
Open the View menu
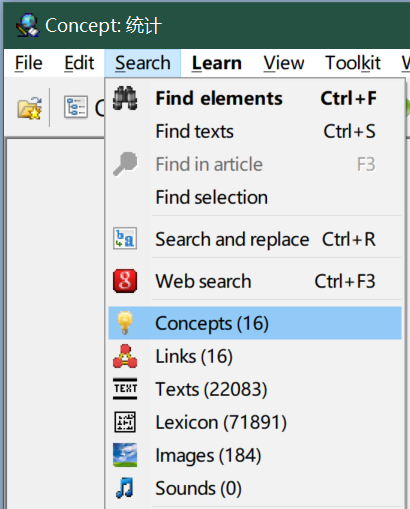(x=284, y=63)
